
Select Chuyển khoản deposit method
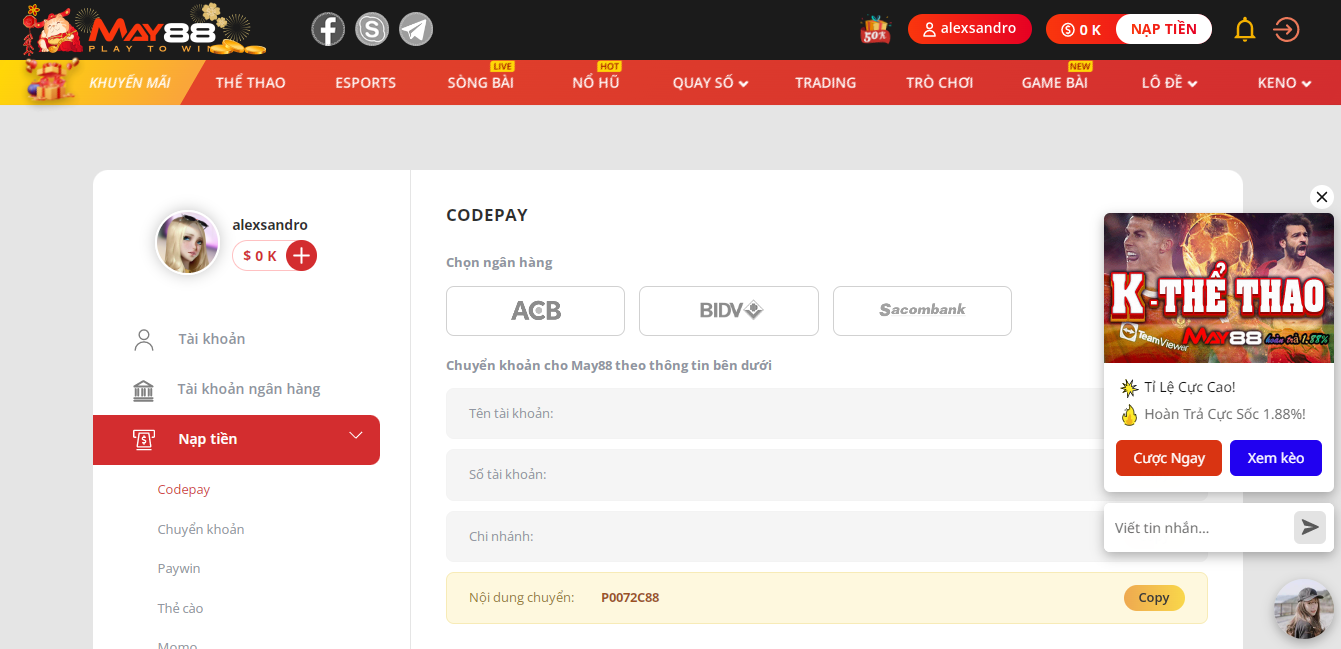click(201, 529)
